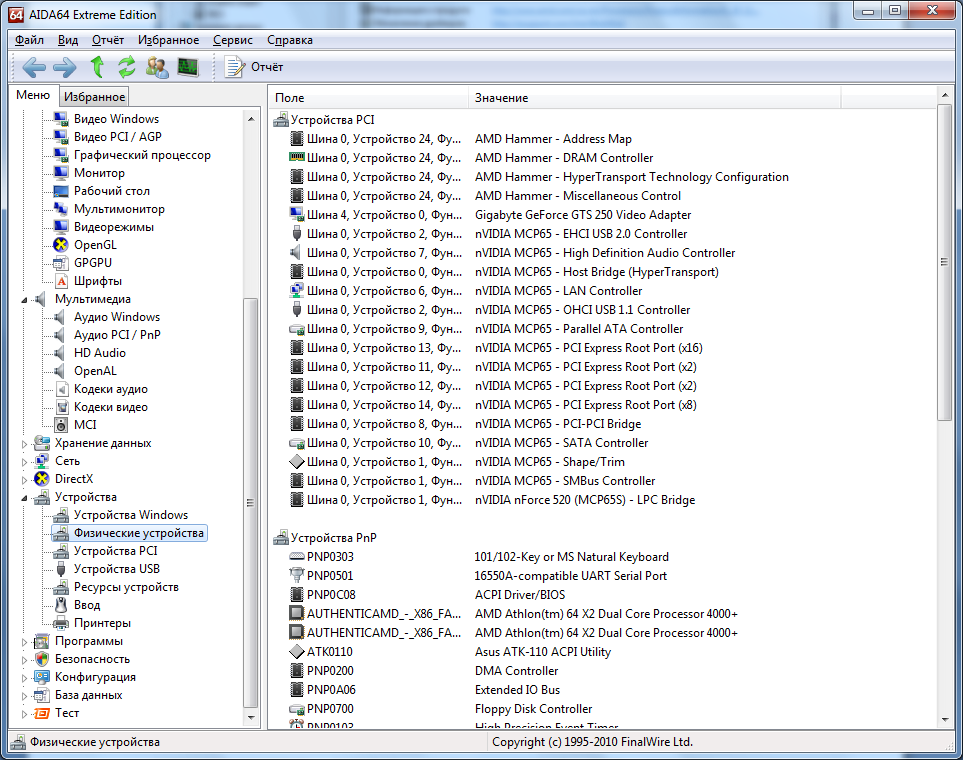Click the Графический процессор icon
The height and width of the screenshot is (760, 963).
(60, 155)
